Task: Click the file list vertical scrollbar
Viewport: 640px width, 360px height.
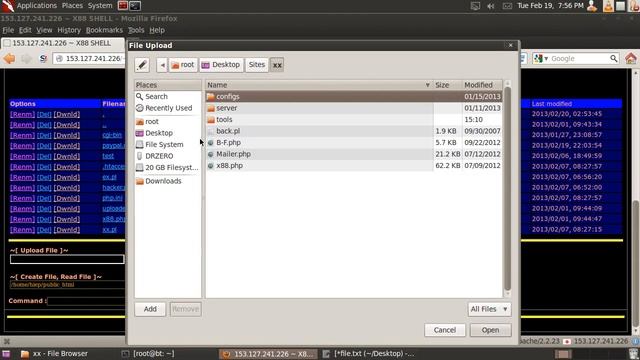Action: tap(507, 188)
